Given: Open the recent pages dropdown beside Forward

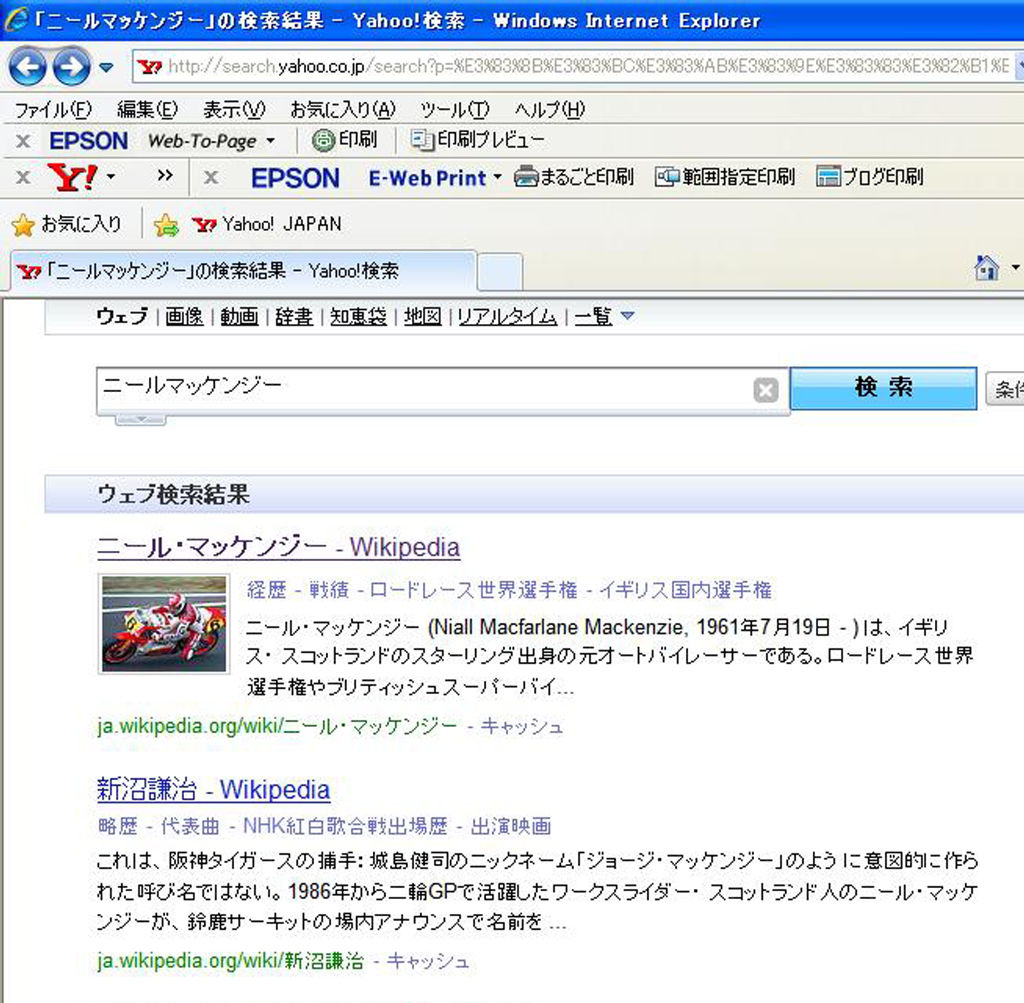Looking at the screenshot, I should (x=106, y=67).
